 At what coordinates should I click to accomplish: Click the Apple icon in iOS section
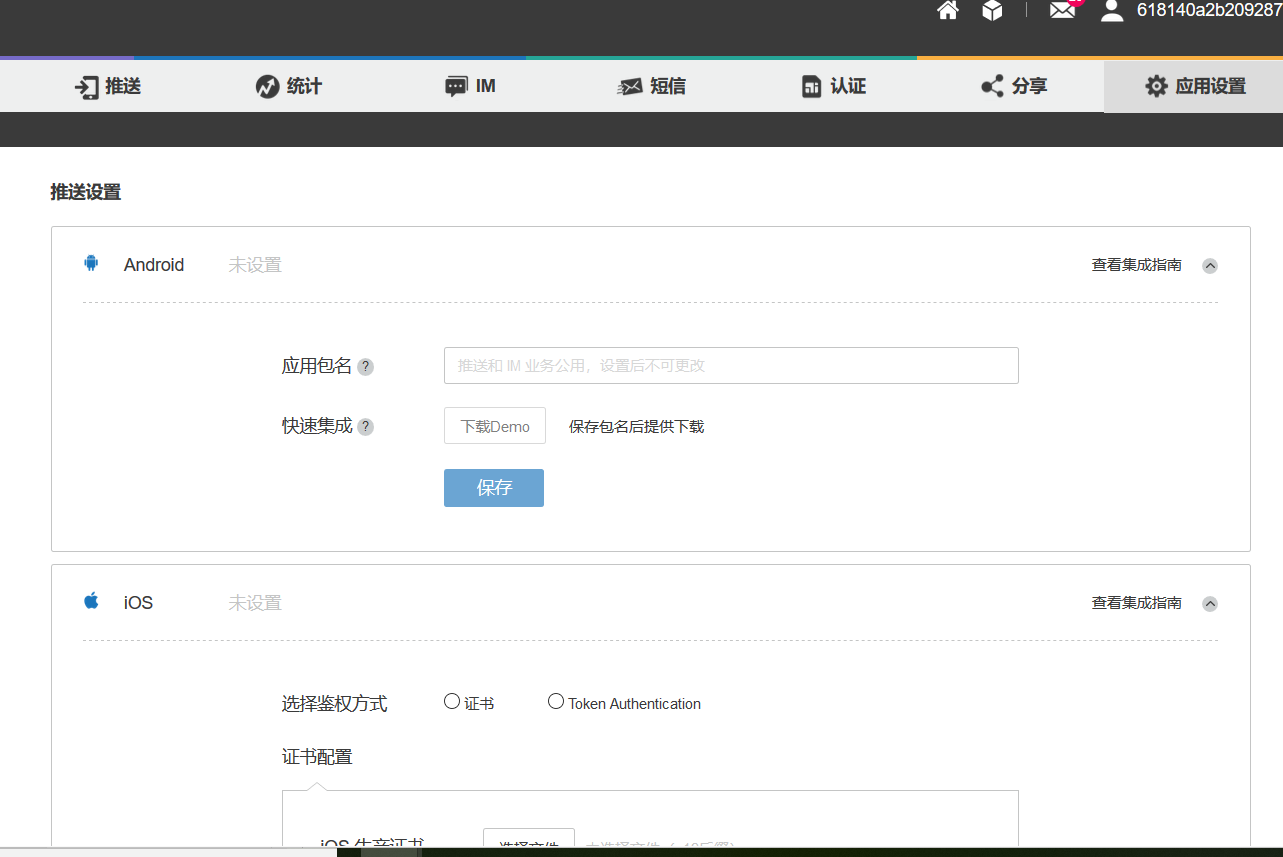[91, 600]
